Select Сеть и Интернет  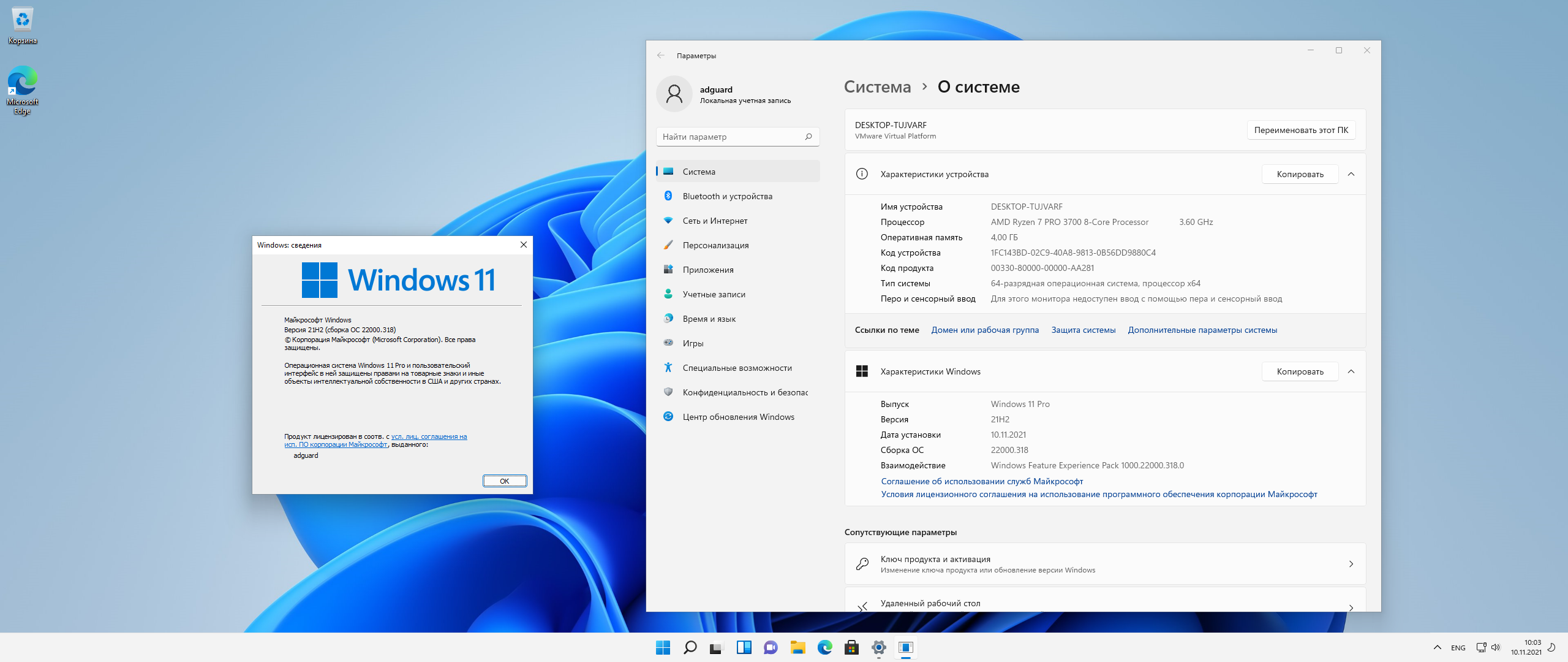(738, 221)
